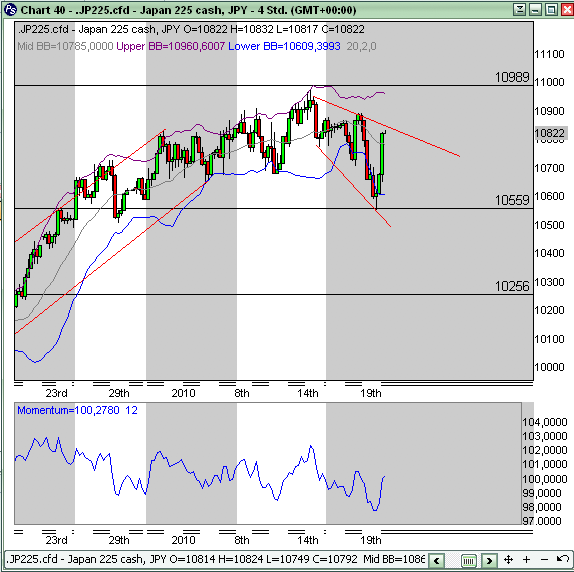
Task: Click the 2010 date label under price chart
Action: point(183,393)
